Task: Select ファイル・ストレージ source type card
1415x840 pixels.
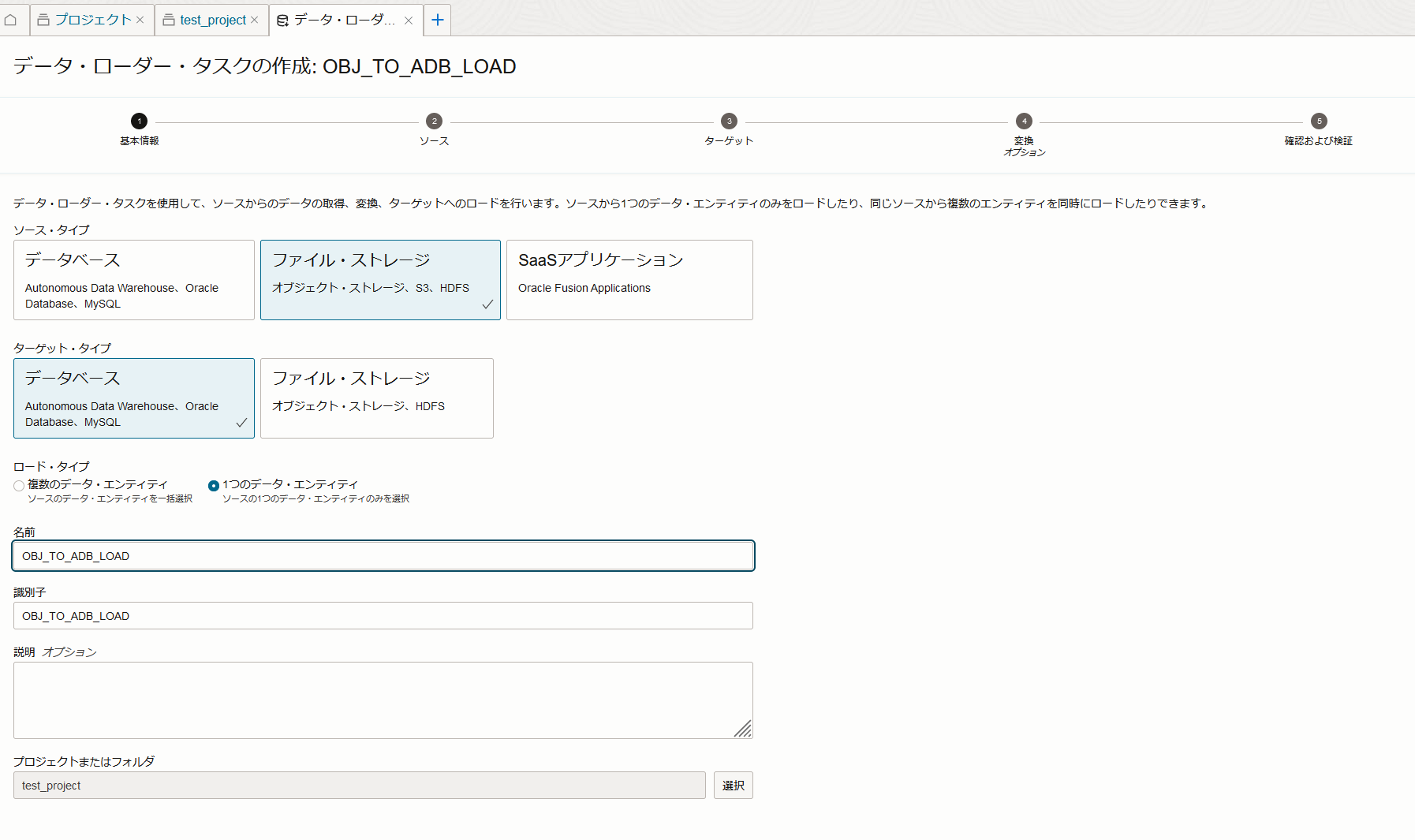Action: pos(380,280)
